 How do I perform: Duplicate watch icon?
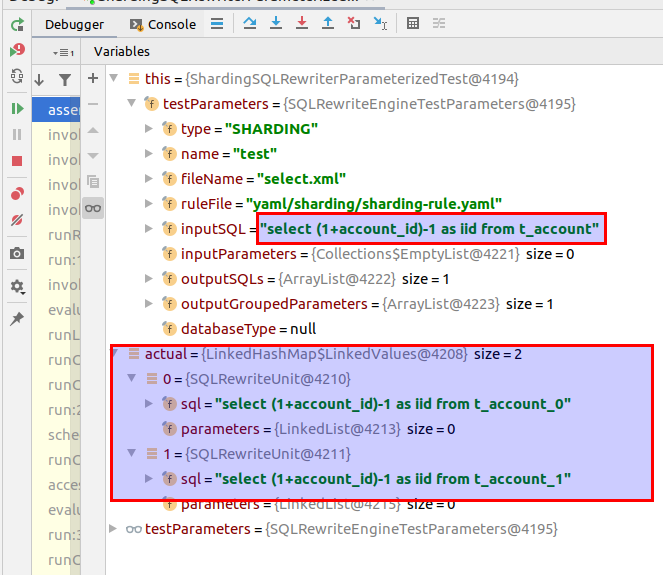[93, 182]
